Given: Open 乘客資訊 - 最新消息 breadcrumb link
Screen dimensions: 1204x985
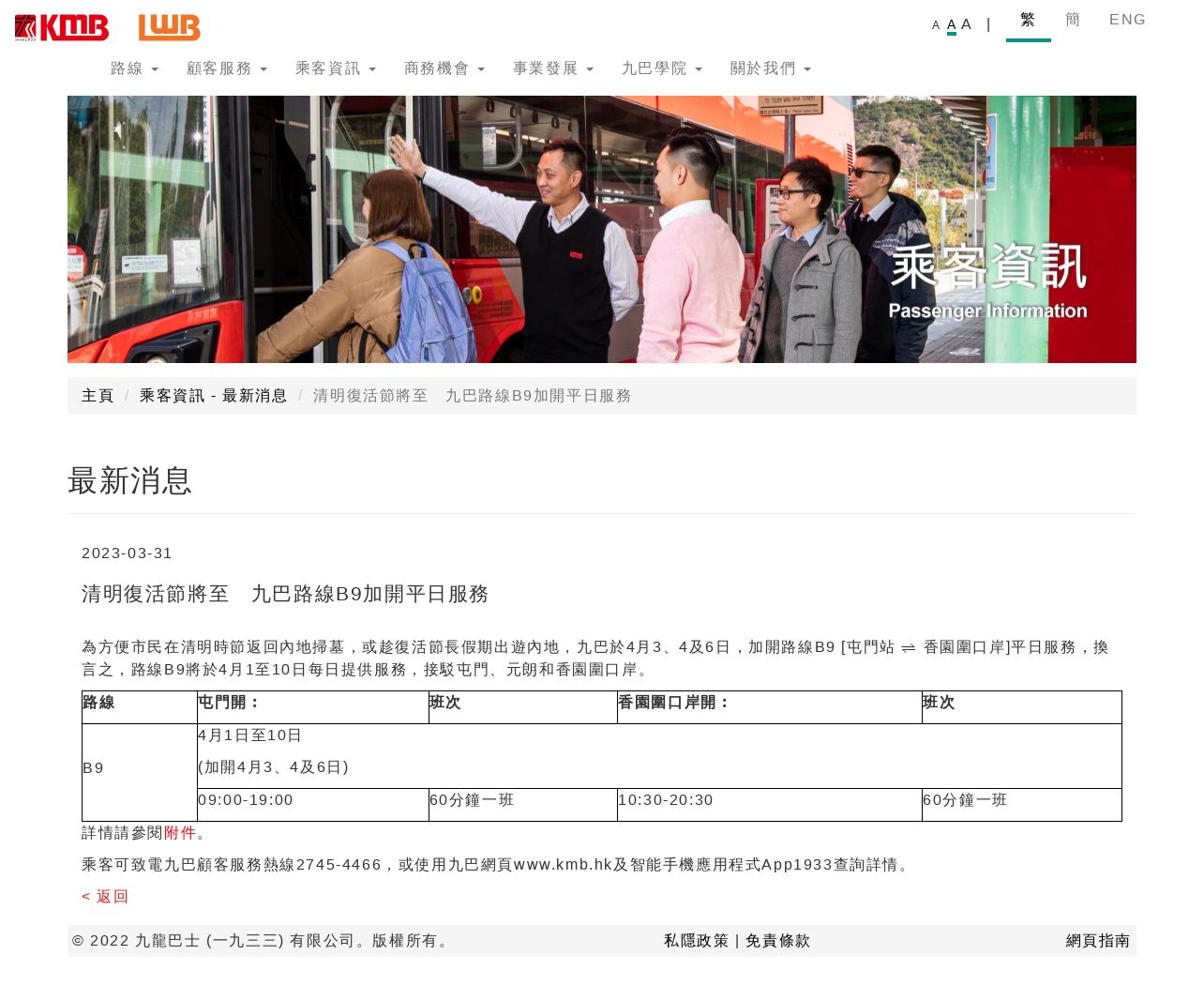Looking at the screenshot, I should (x=214, y=396).
